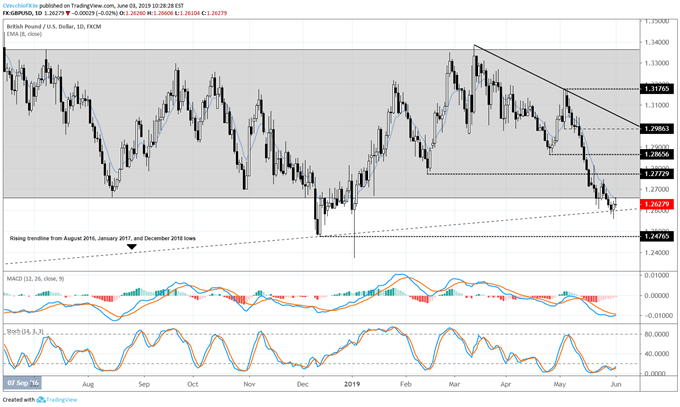Click the Aug label on time axis
The image size is (680, 407).
[x=88, y=384]
